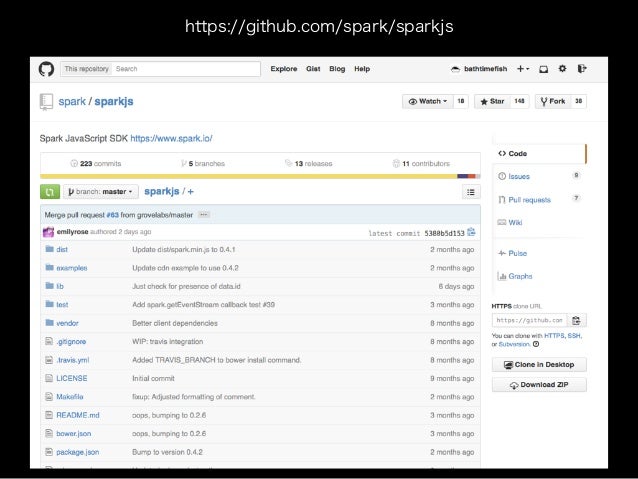Viewport: 638px width, 479px height.
Task: Open the Help menu item
Action: [x=362, y=69]
